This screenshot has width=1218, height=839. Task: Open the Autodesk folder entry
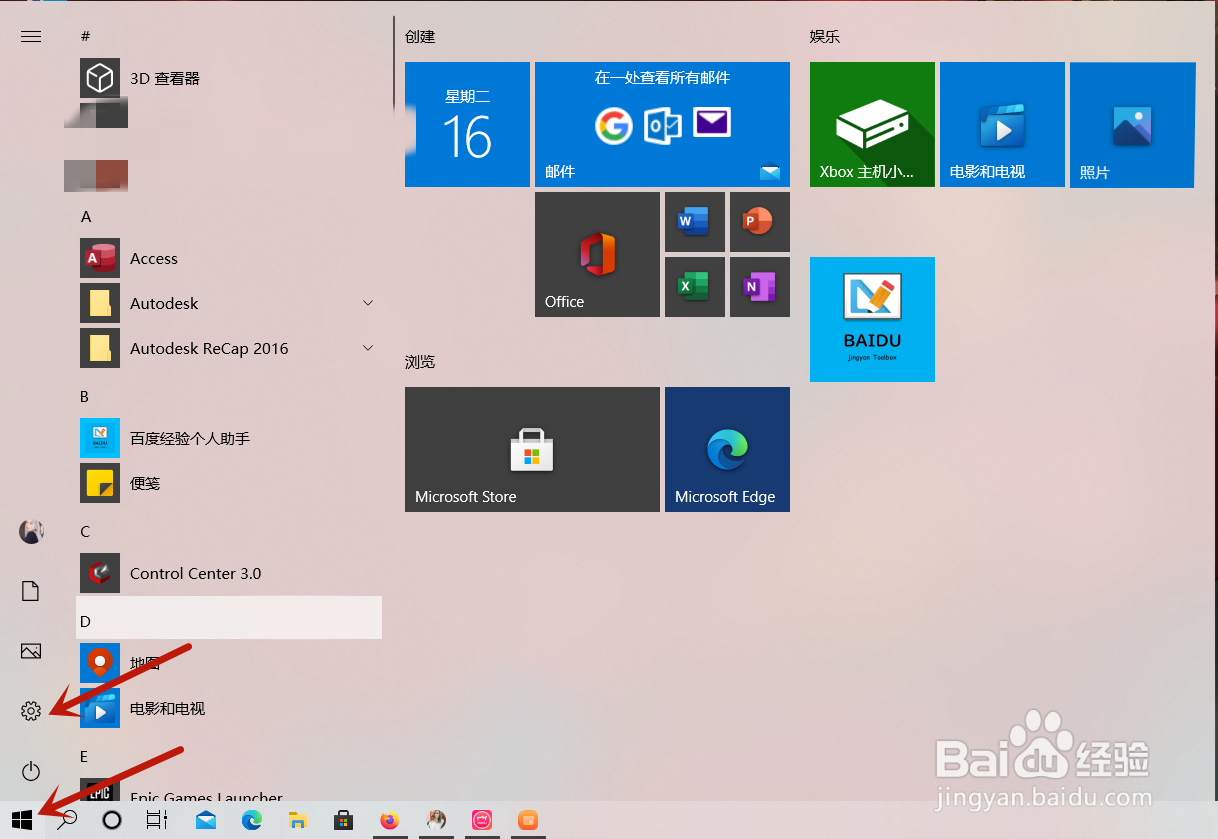(x=229, y=303)
